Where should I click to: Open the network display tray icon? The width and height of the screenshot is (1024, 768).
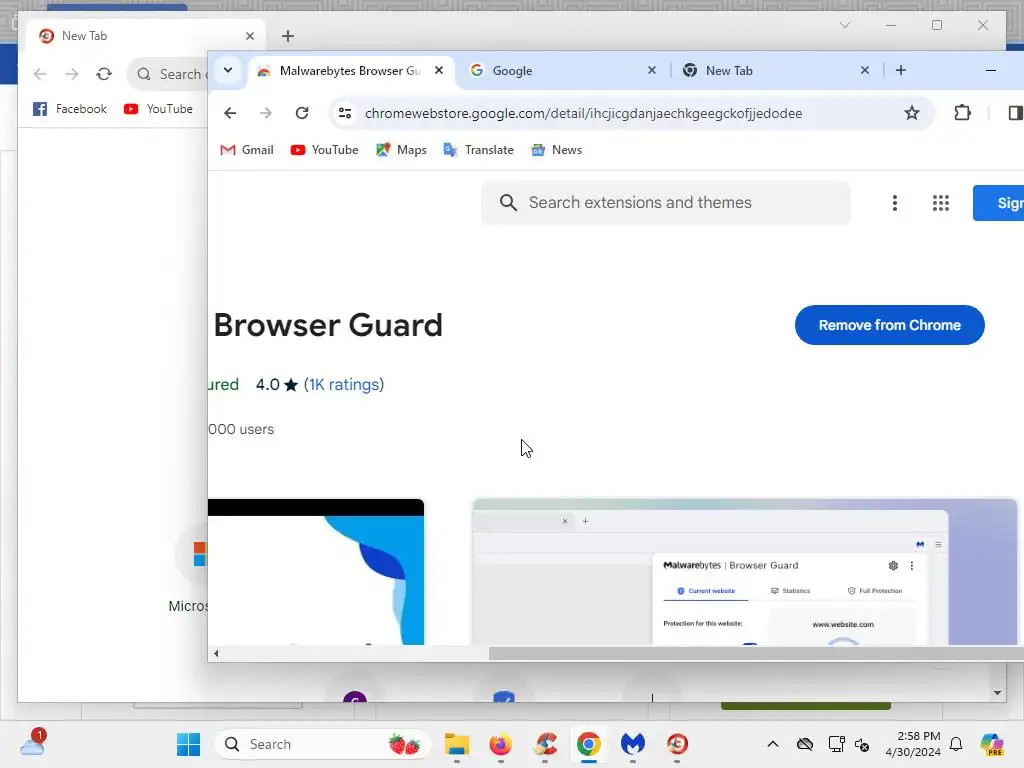[836, 744]
